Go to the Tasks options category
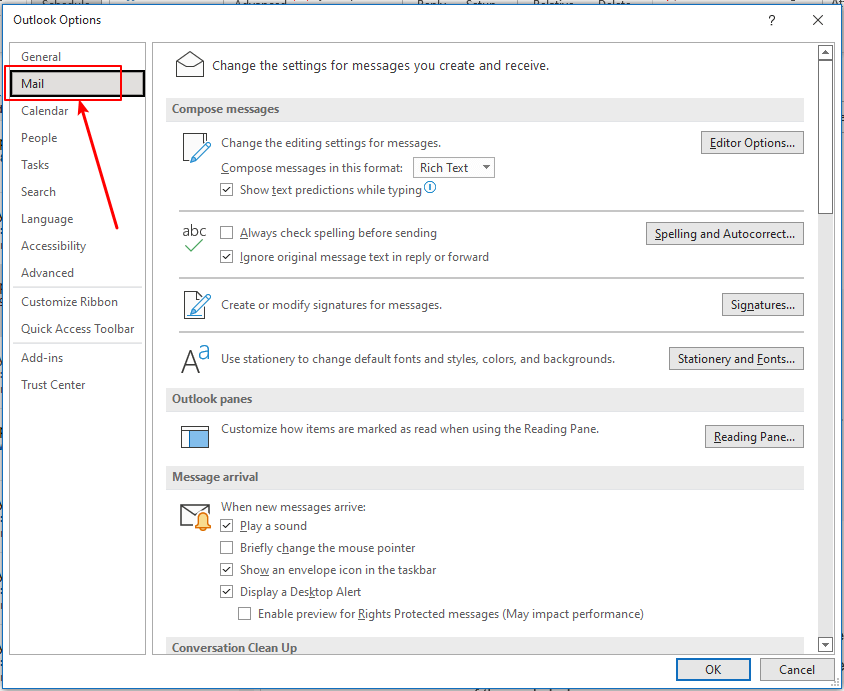Image resolution: width=844 pixels, height=691 pixels. tap(78, 165)
